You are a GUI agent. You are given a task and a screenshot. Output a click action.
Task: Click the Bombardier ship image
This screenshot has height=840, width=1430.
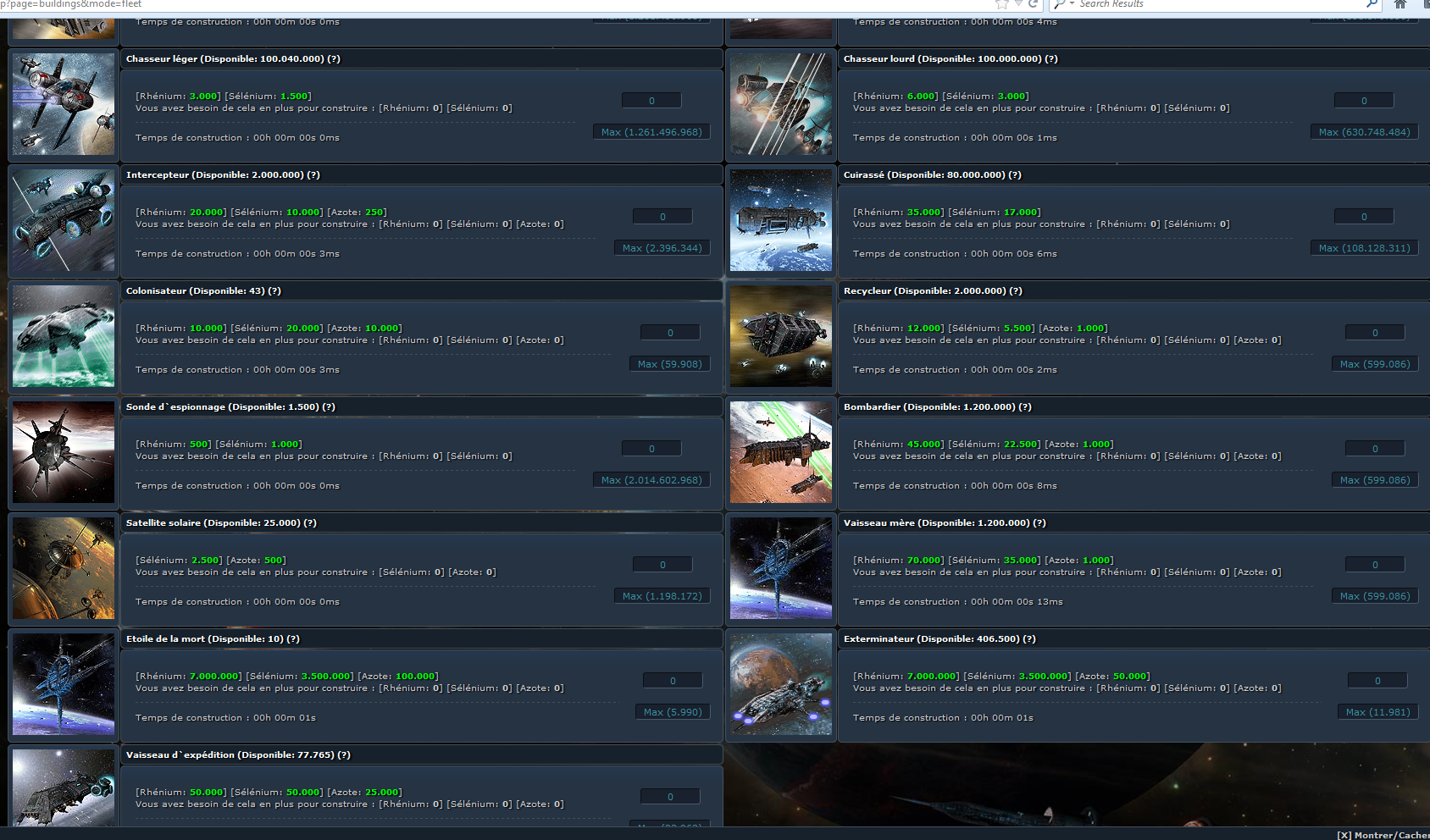(780, 452)
